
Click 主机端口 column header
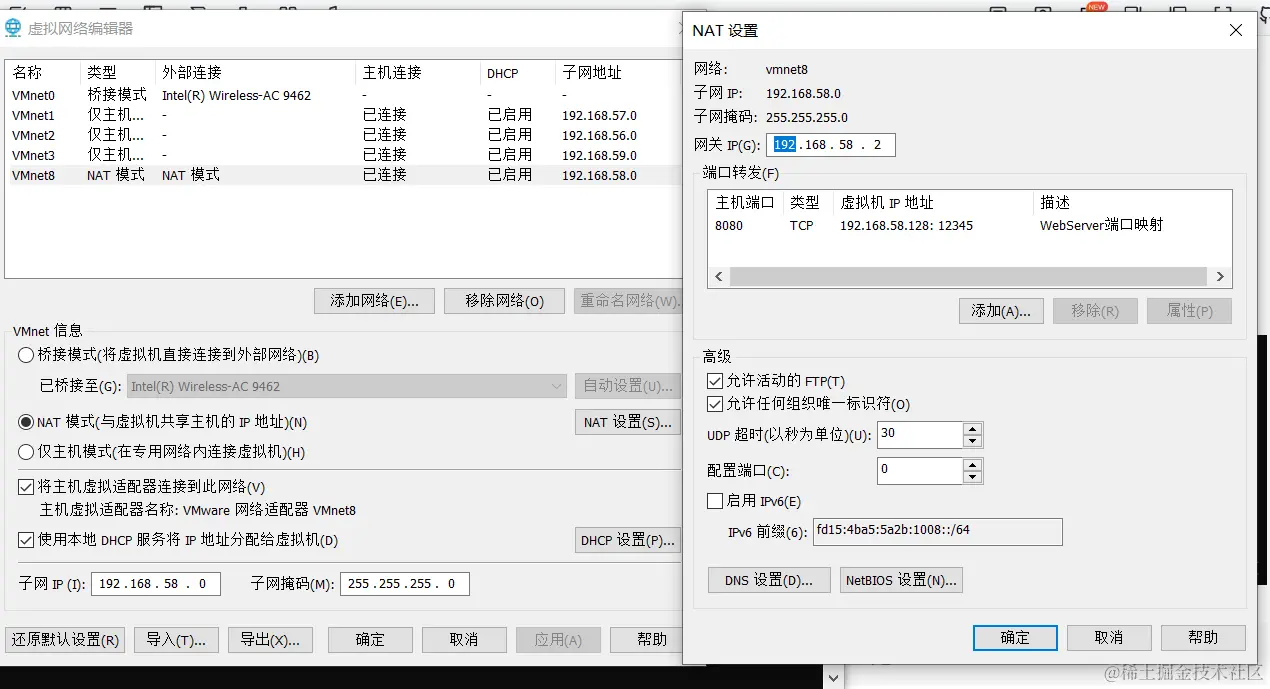(x=746, y=202)
